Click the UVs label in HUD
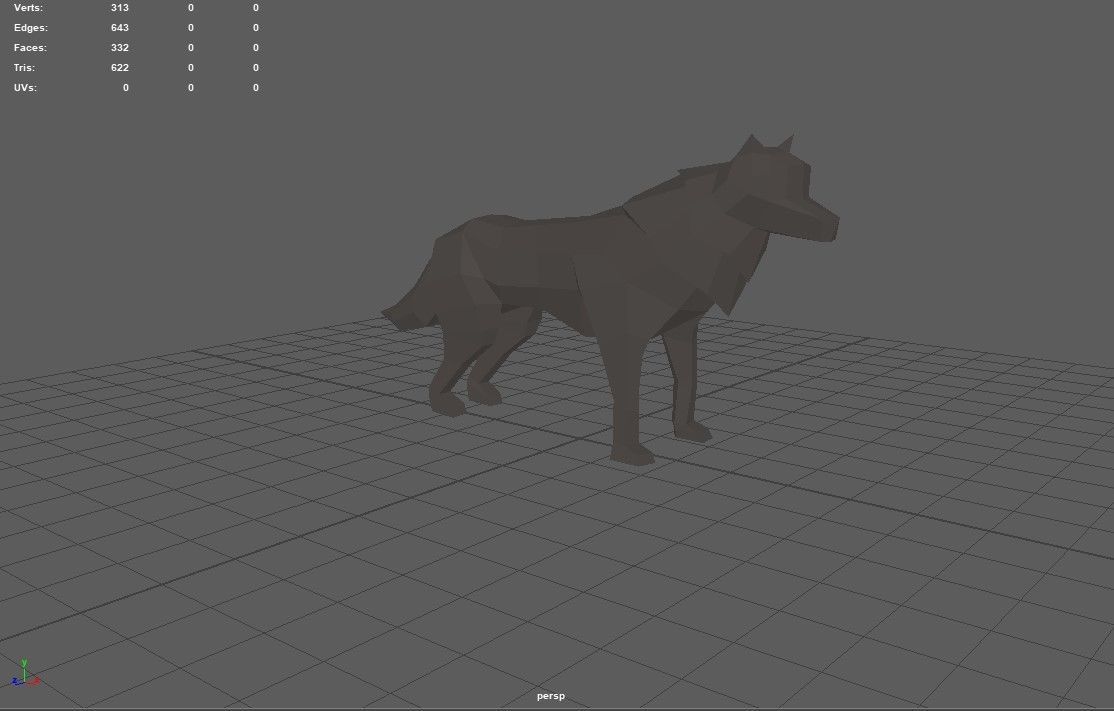The width and height of the screenshot is (1114, 711). coord(25,87)
